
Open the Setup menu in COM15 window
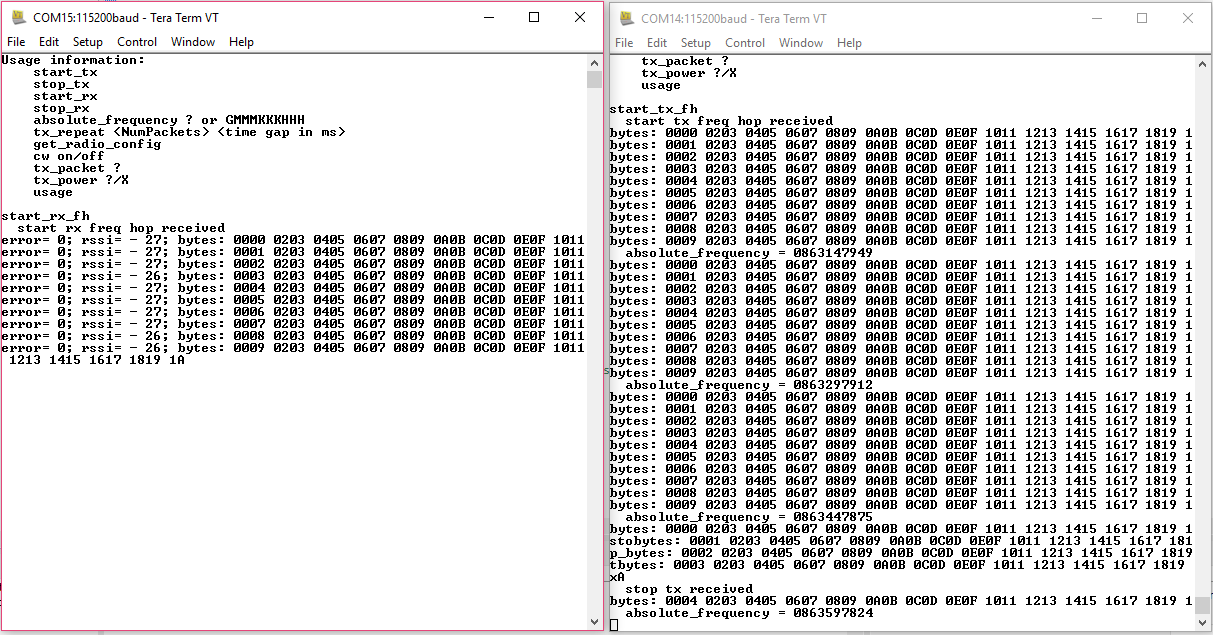click(88, 42)
